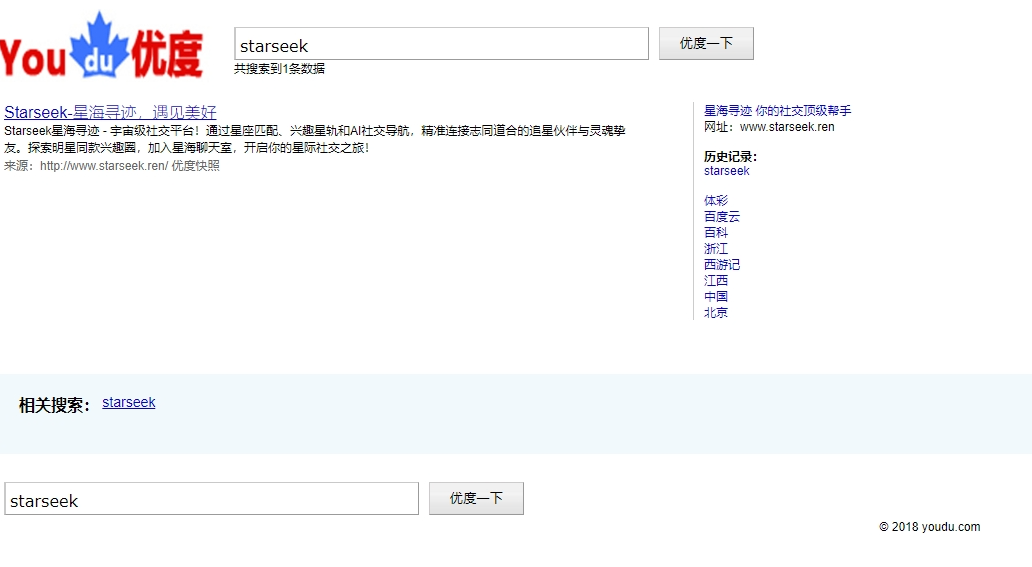Click the 共搜索到1条数据 result count text
The height and width of the screenshot is (567, 1032).
(279, 68)
